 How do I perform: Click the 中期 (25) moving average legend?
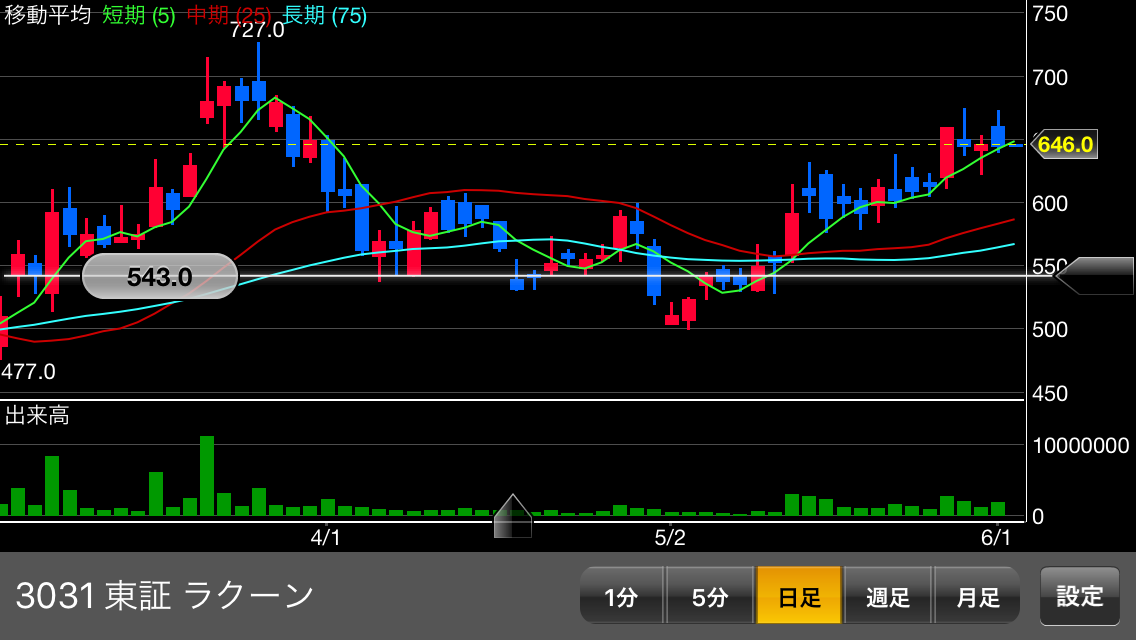(x=230, y=15)
